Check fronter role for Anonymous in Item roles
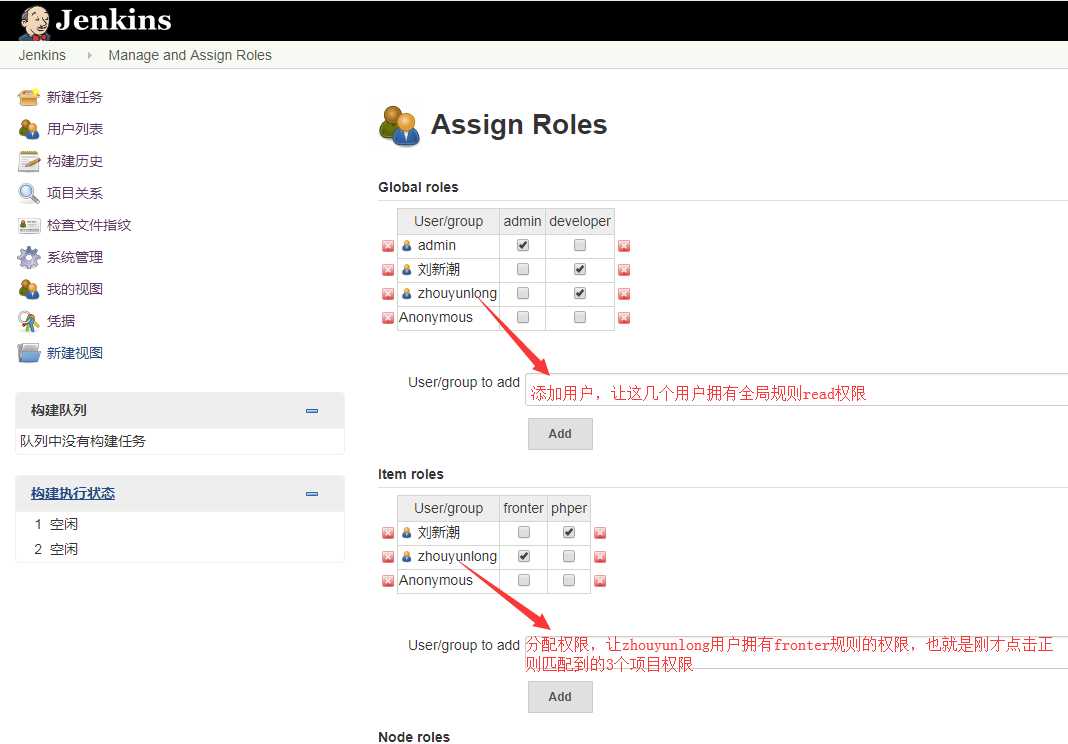The height and width of the screenshot is (744, 1068). point(524,580)
